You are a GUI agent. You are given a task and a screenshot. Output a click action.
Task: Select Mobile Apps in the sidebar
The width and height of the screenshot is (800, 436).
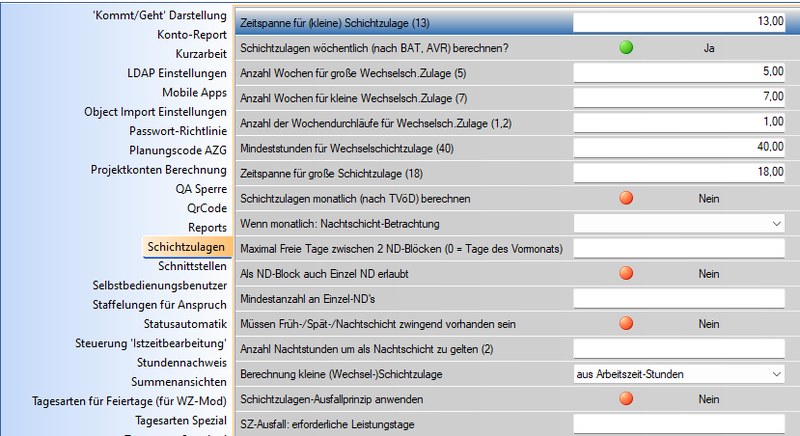pos(194,92)
